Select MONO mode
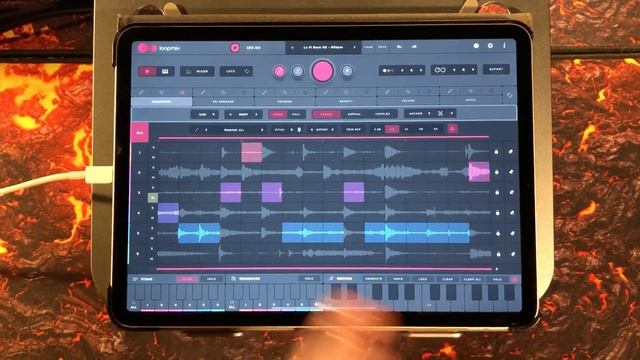The height and width of the screenshot is (360, 640). (278, 115)
